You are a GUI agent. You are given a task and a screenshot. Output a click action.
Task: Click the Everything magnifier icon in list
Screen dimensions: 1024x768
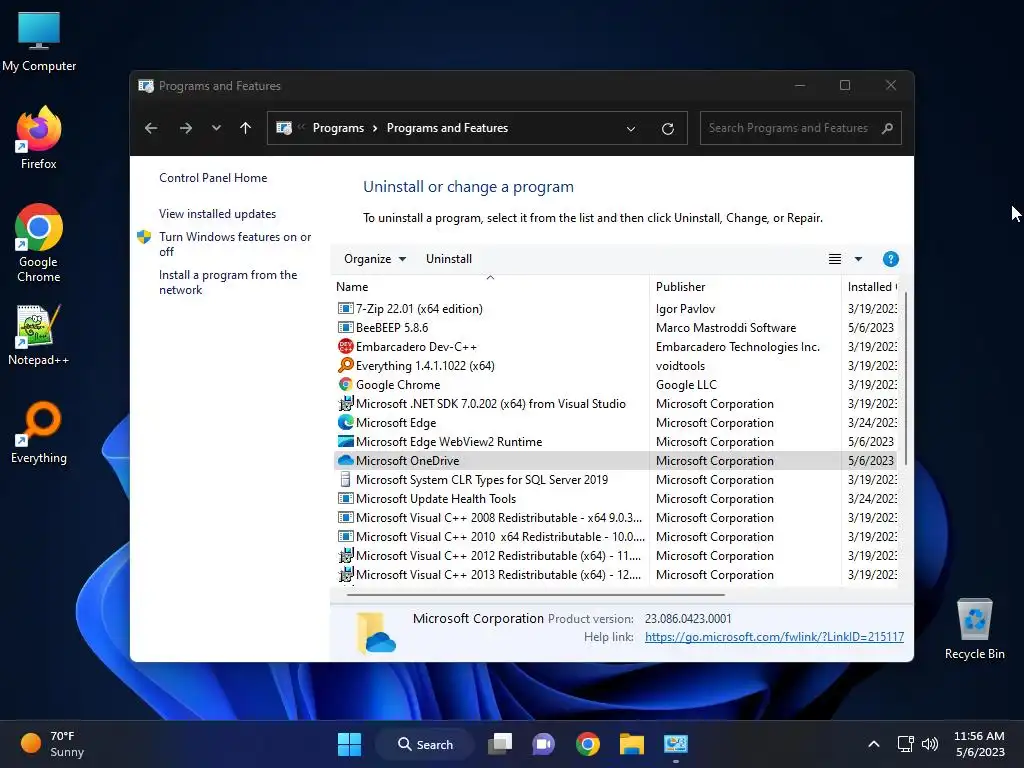[345, 365]
